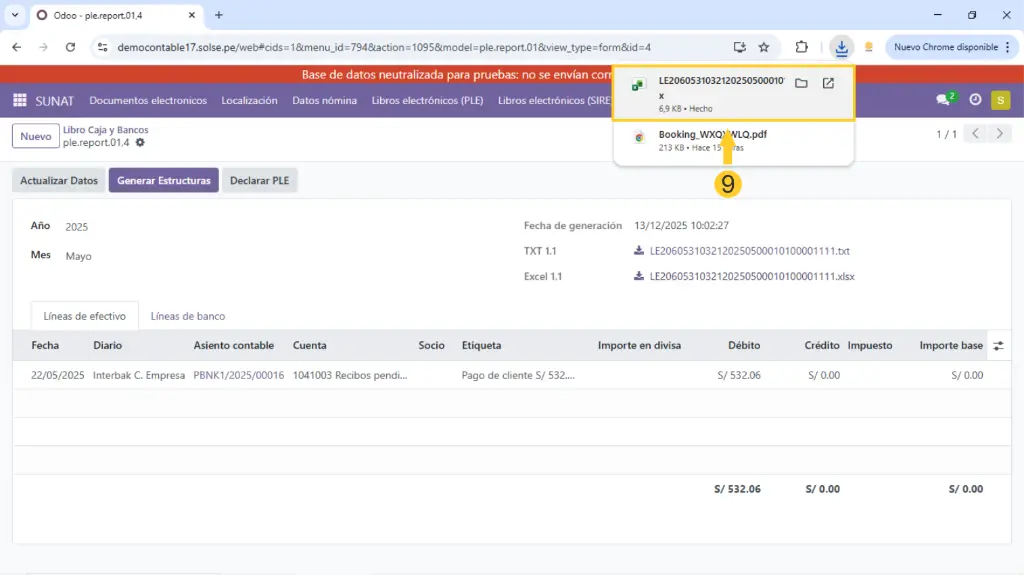
Task: Open Libros electrónicos (PLE) menu
Action: [427, 100]
